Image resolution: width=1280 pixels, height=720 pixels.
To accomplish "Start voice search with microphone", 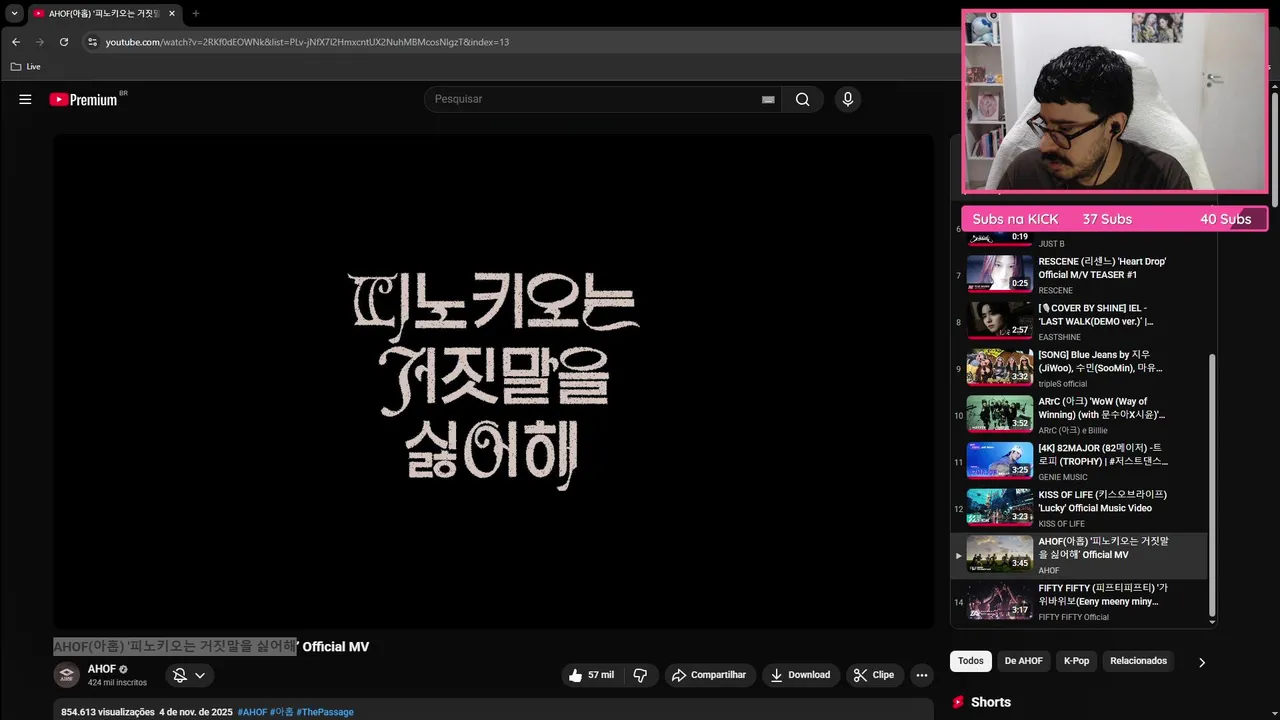I will pos(848,99).
